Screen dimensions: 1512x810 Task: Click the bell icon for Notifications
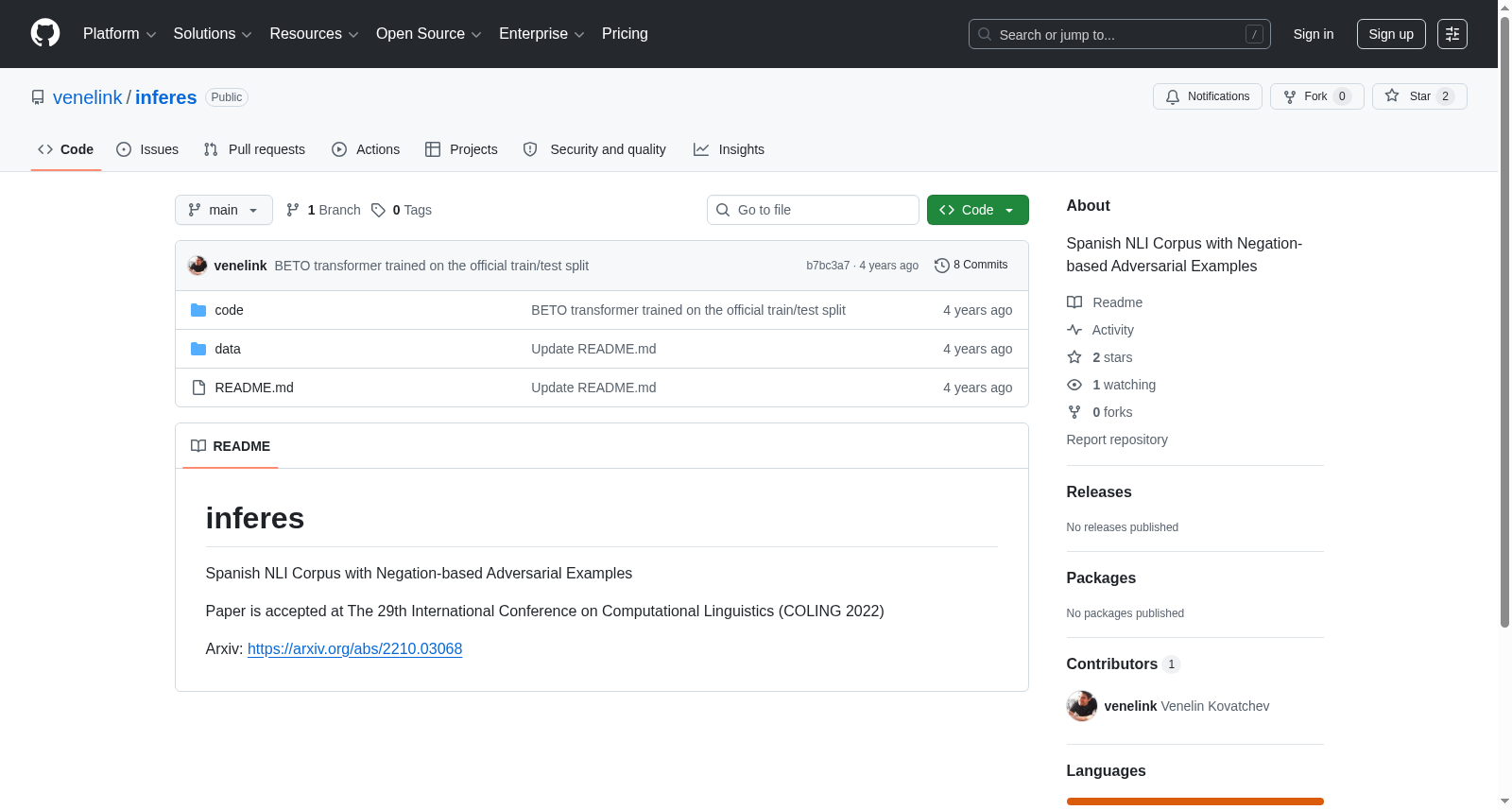coord(1173,96)
